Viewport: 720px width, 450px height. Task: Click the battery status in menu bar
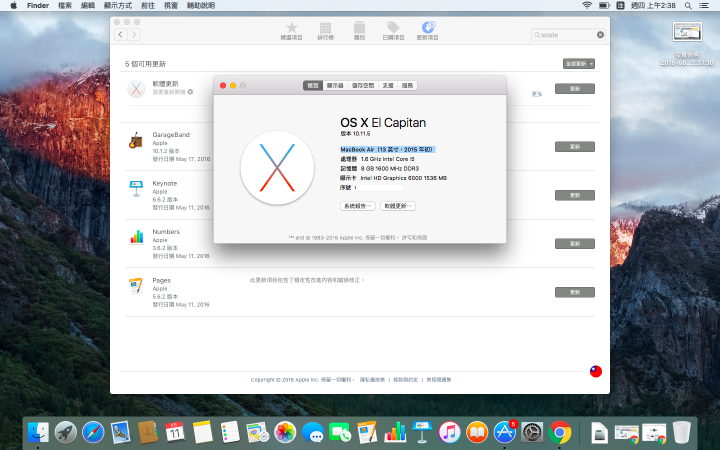pyautogui.click(x=604, y=6)
